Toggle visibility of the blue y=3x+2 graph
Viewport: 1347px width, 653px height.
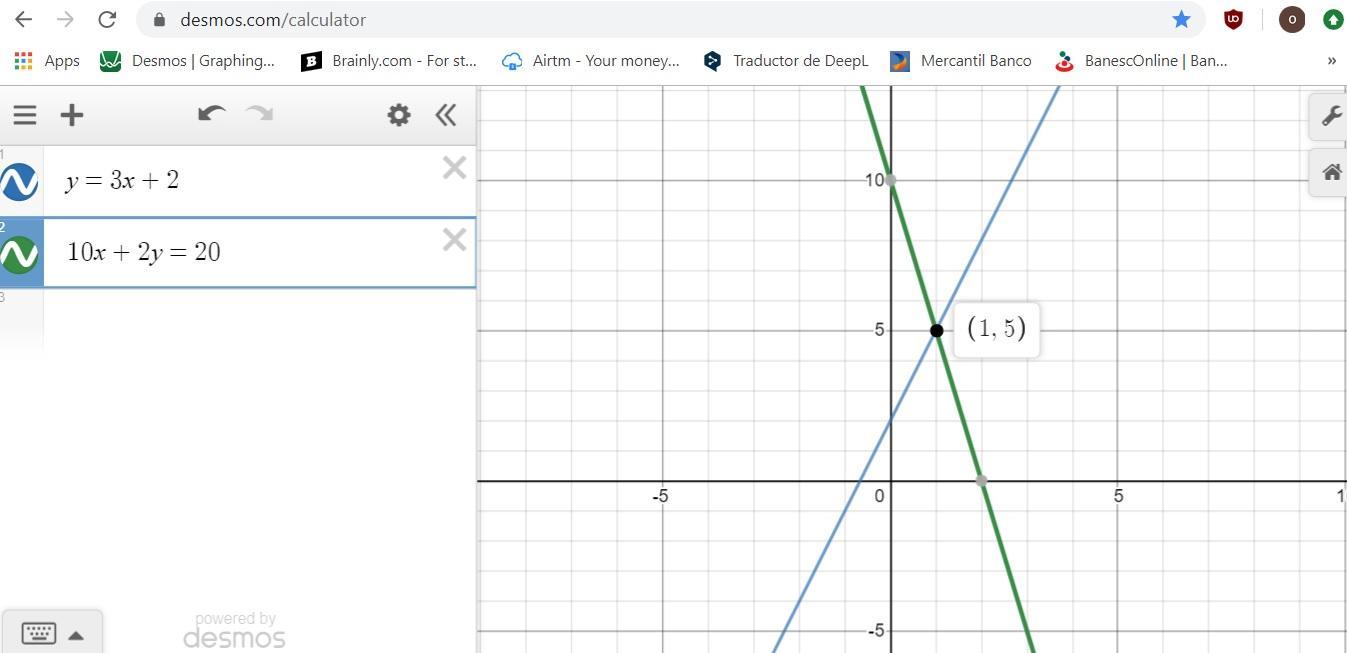[x=19, y=182]
